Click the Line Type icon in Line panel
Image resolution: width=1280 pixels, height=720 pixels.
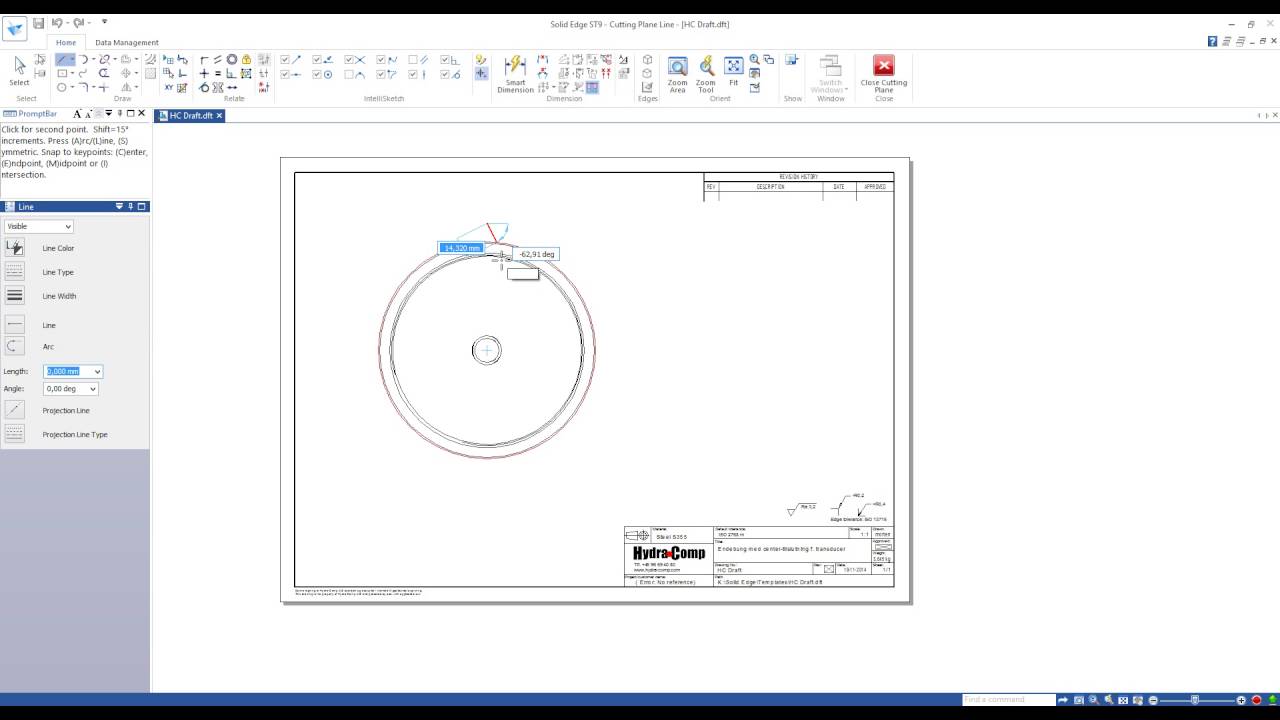point(14,272)
